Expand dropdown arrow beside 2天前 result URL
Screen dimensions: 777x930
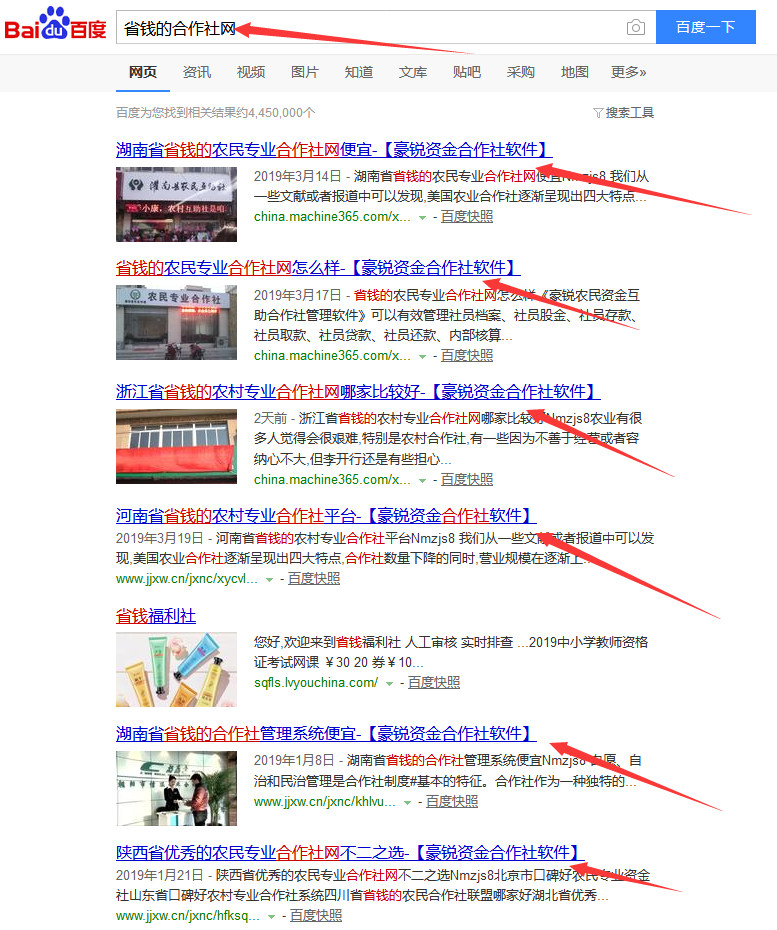[x=422, y=480]
